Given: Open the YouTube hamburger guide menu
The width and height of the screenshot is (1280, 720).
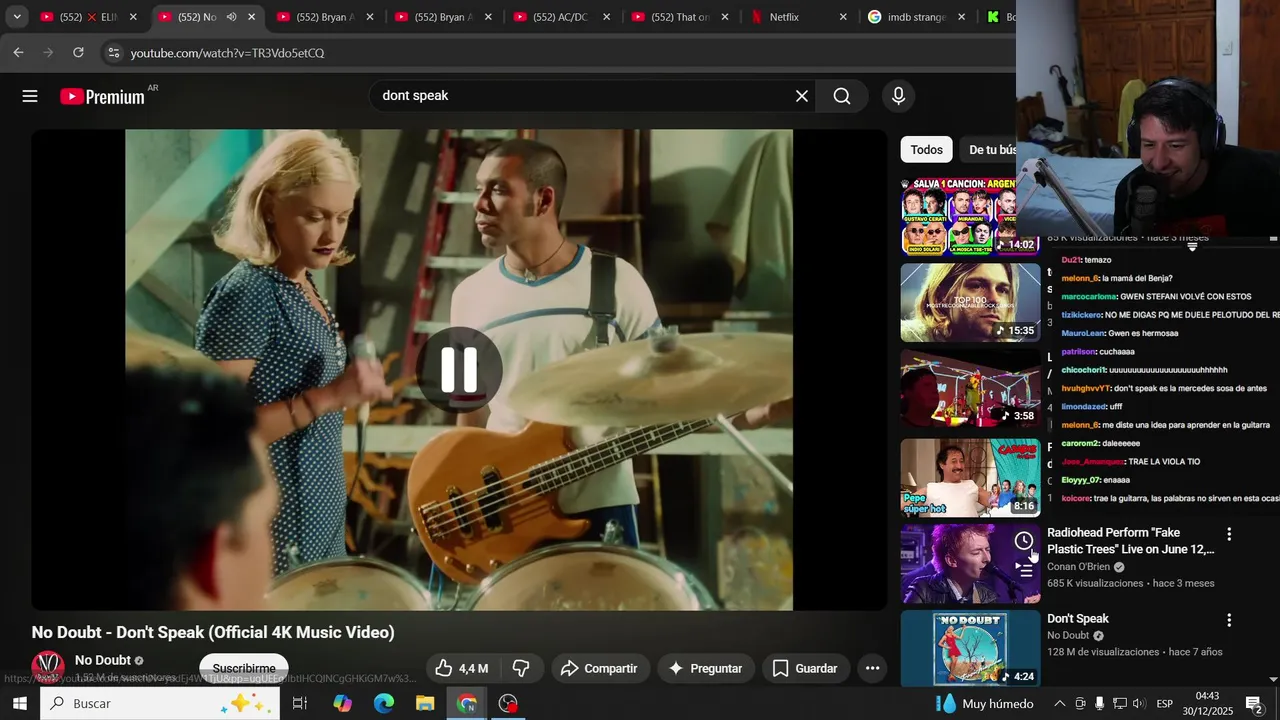Looking at the screenshot, I should coord(30,96).
